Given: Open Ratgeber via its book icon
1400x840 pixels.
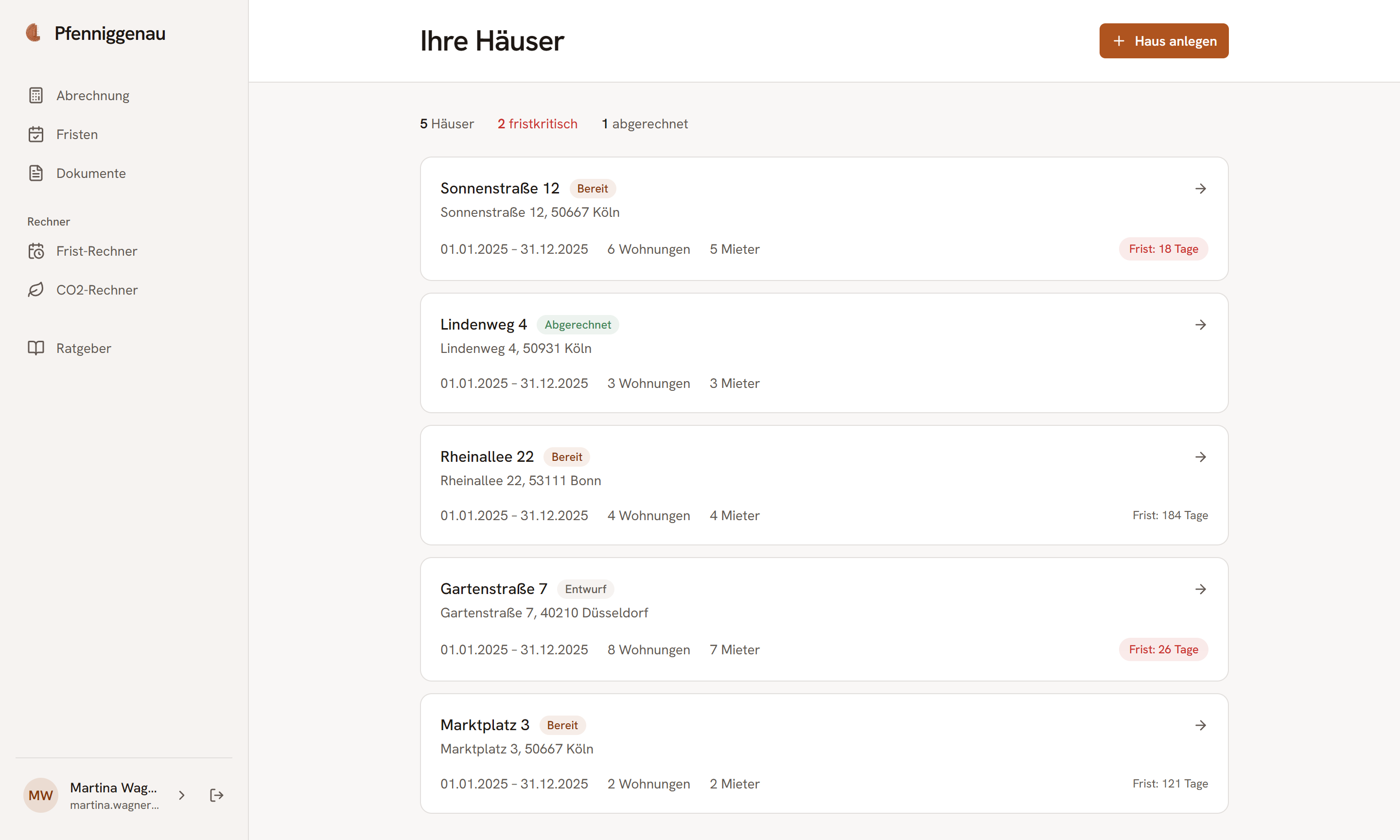Looking at the screenshot, I should [35, 348].
